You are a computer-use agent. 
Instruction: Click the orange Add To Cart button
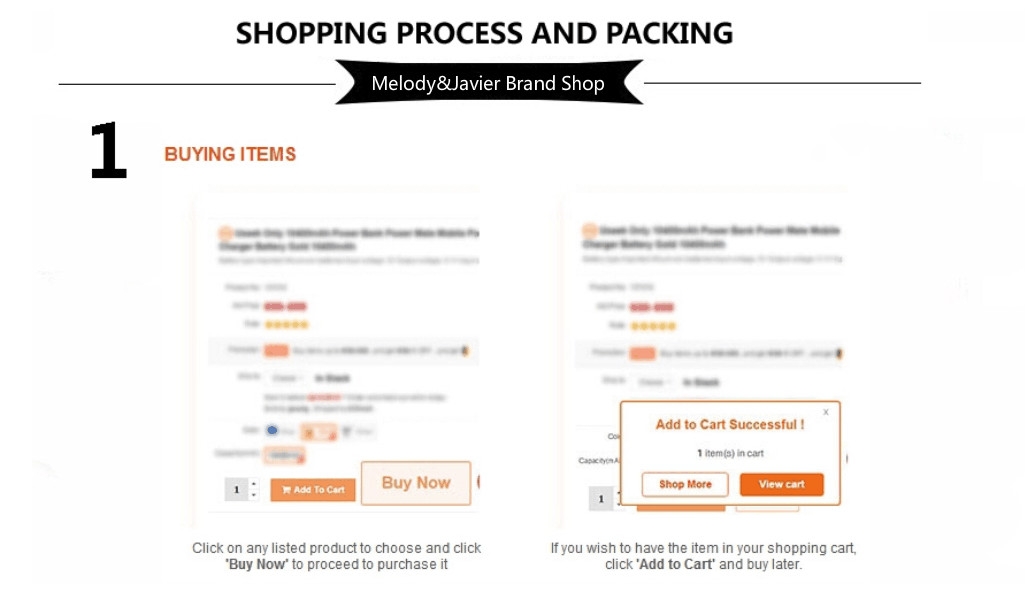tap(312, 489)
